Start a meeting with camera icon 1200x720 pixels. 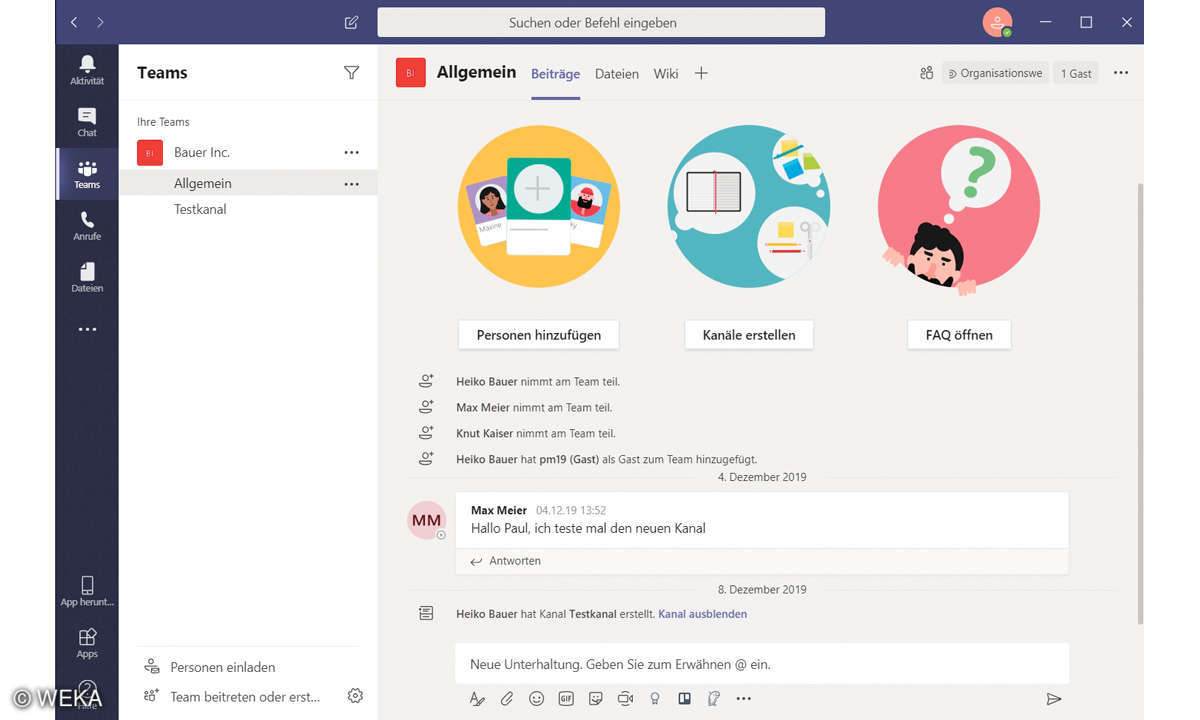coord(625,699)
